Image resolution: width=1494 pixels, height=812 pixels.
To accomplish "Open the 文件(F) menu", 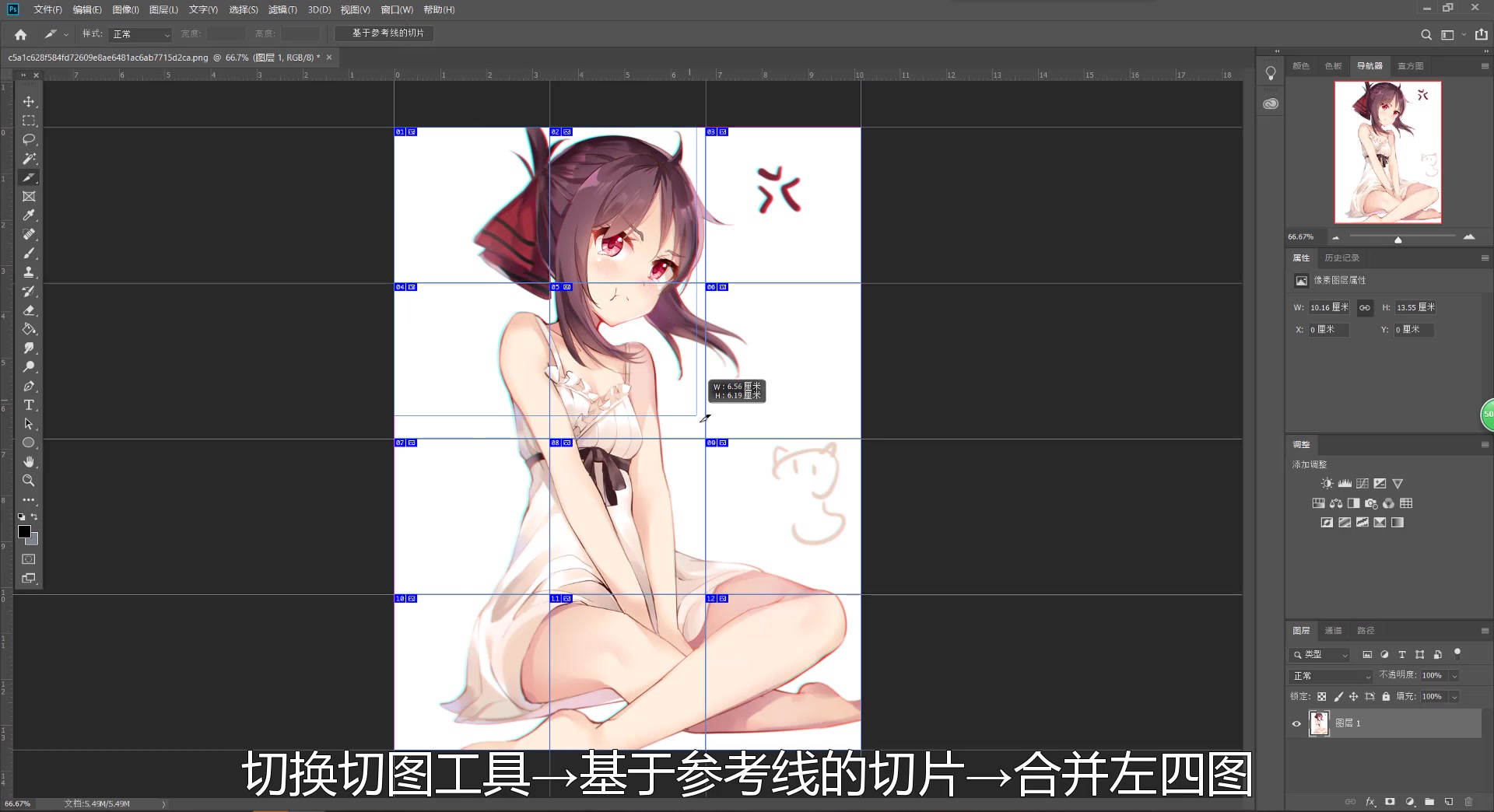I will [x=47, y=9].
